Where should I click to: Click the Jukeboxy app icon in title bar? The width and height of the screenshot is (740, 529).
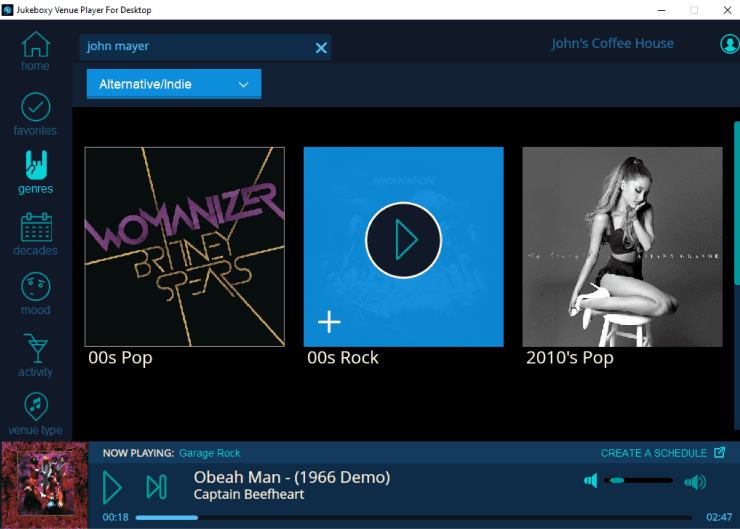point(8,10)
